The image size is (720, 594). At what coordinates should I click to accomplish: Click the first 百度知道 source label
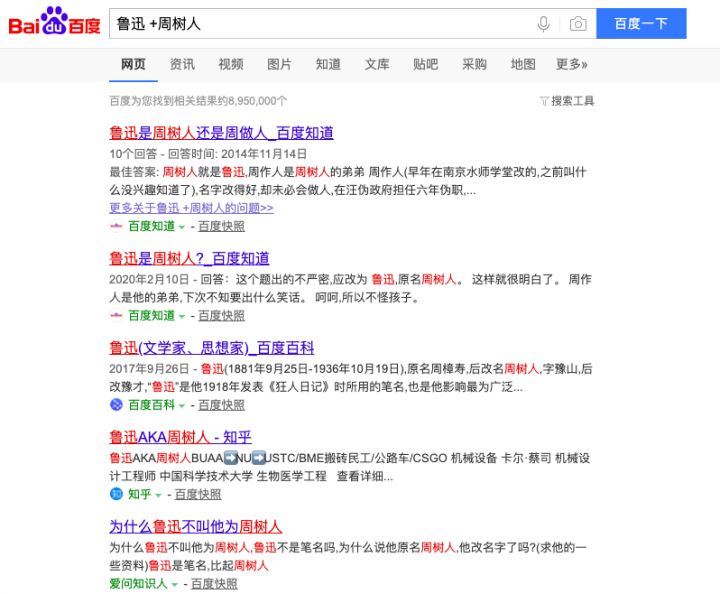(x=152, y=226)
